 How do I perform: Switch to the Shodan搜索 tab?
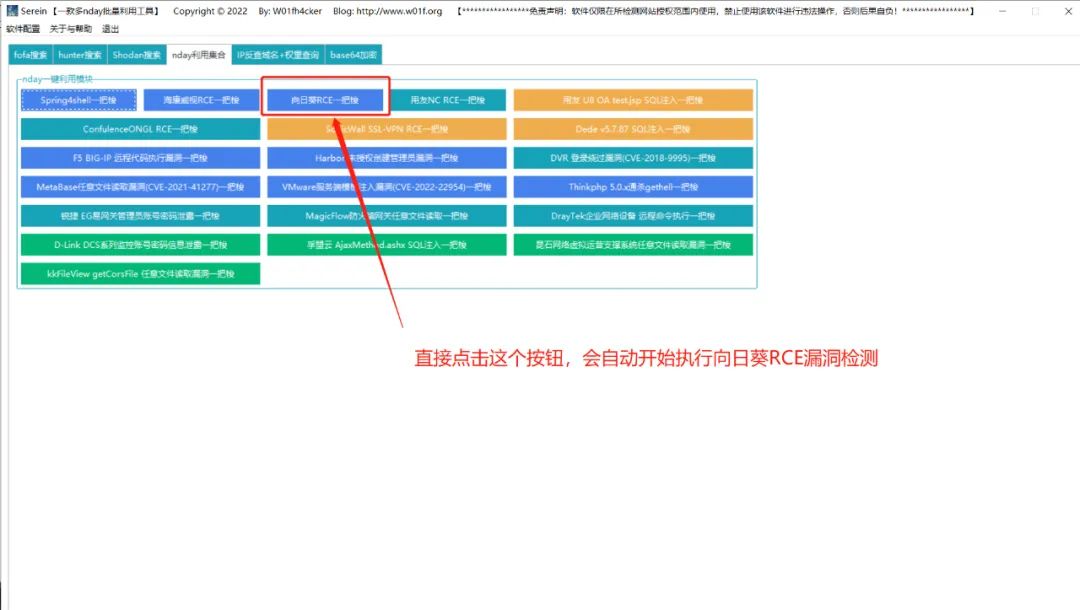136,55
